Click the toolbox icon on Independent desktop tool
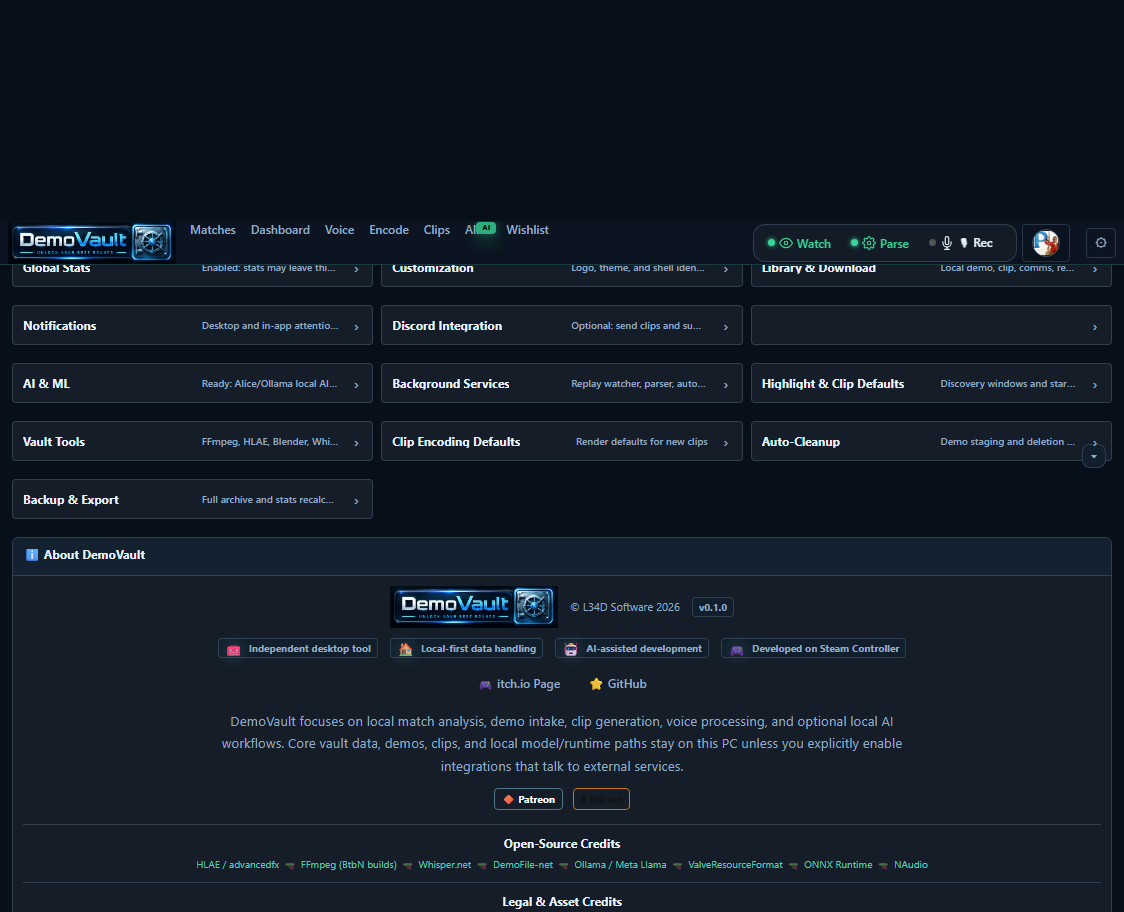 [x=233, y=650]
